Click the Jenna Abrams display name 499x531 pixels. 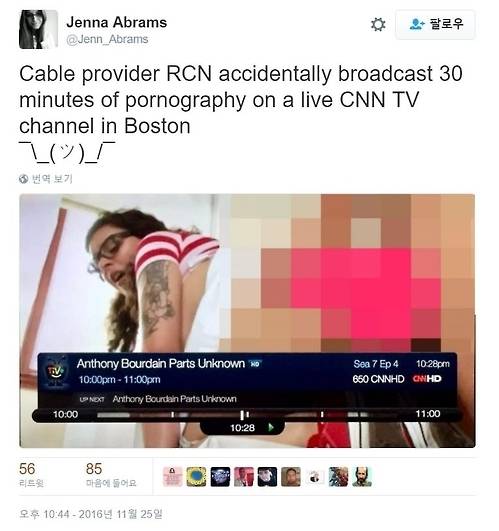(116, 22)
